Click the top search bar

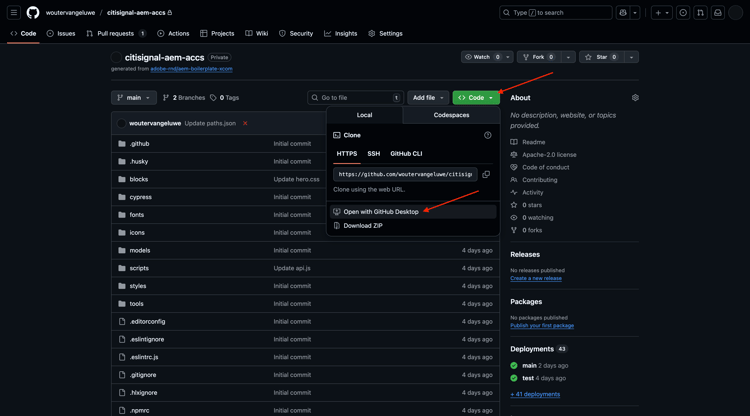coord(556,13)
